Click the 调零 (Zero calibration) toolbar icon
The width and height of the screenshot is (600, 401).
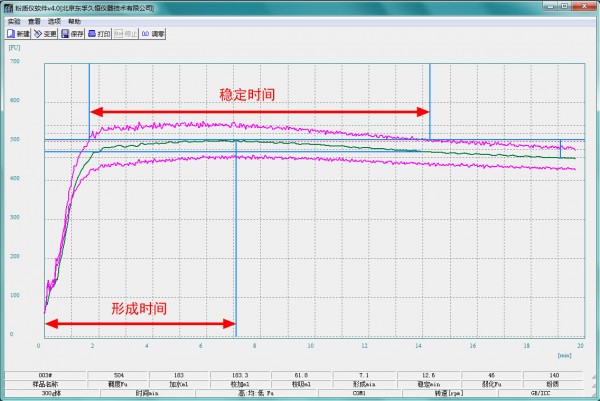tap(153, 33)
